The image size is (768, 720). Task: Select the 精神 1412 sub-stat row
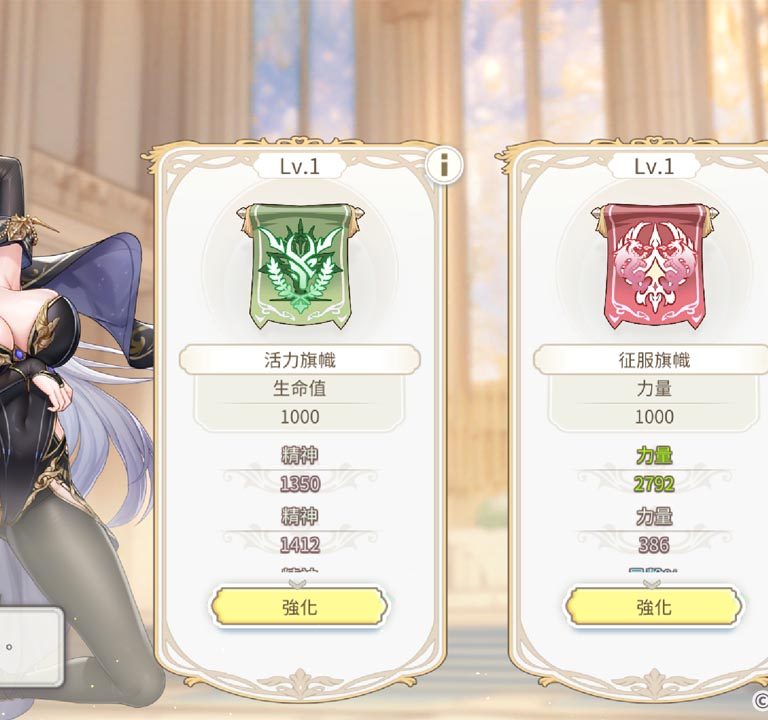[x=300, y=530]
